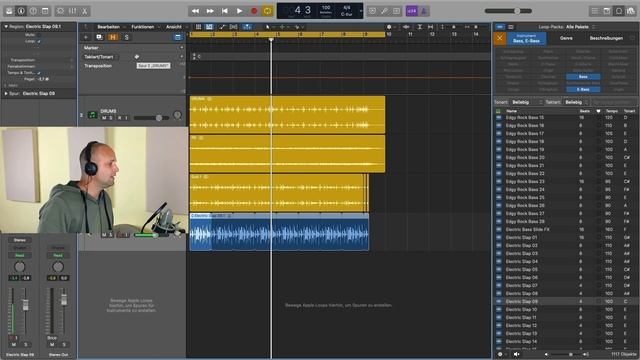Image resolution: width=640 pixels, height=360 pixels.
Task: Close Loop Browser filter with orange X
Action: 500,39
